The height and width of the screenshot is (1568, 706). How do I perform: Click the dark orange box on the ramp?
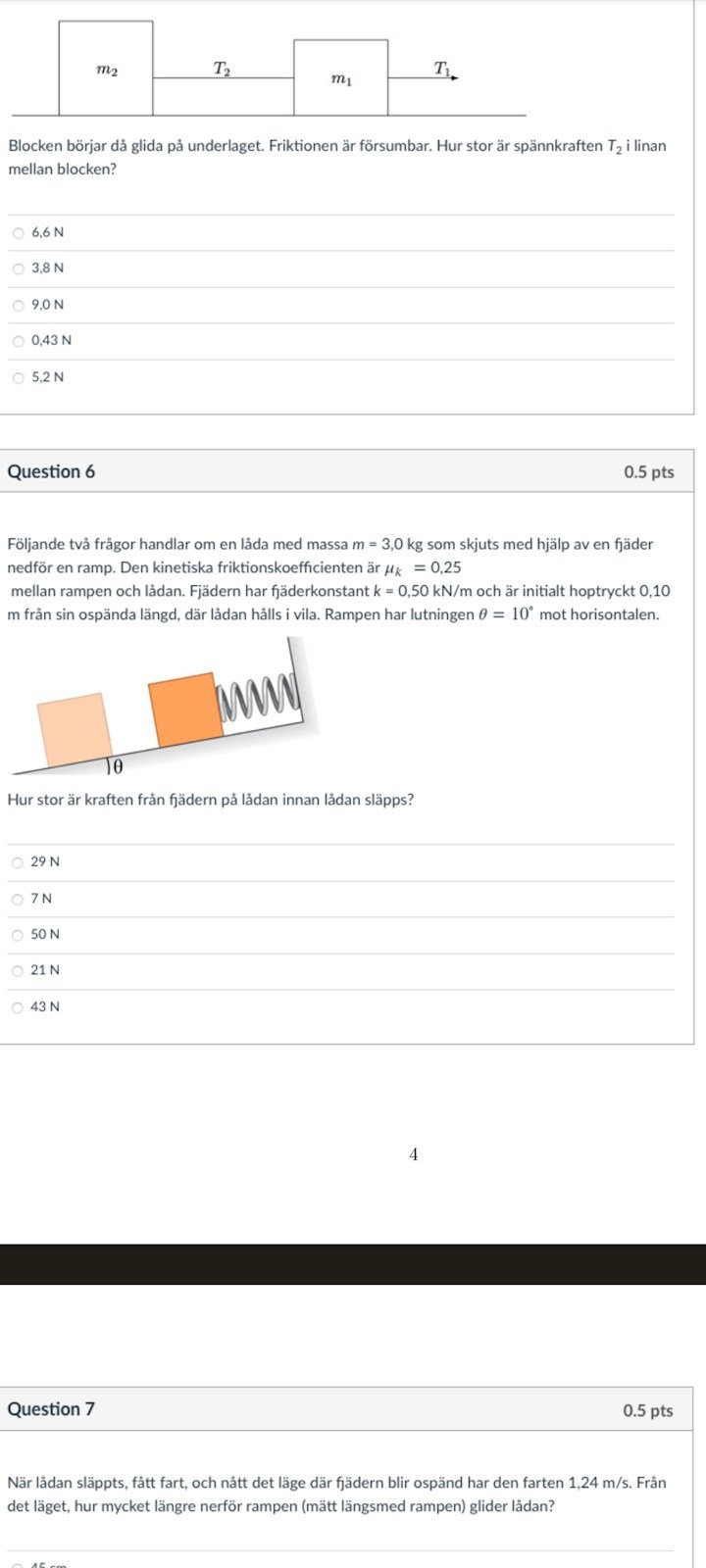(x=184, y=709)
